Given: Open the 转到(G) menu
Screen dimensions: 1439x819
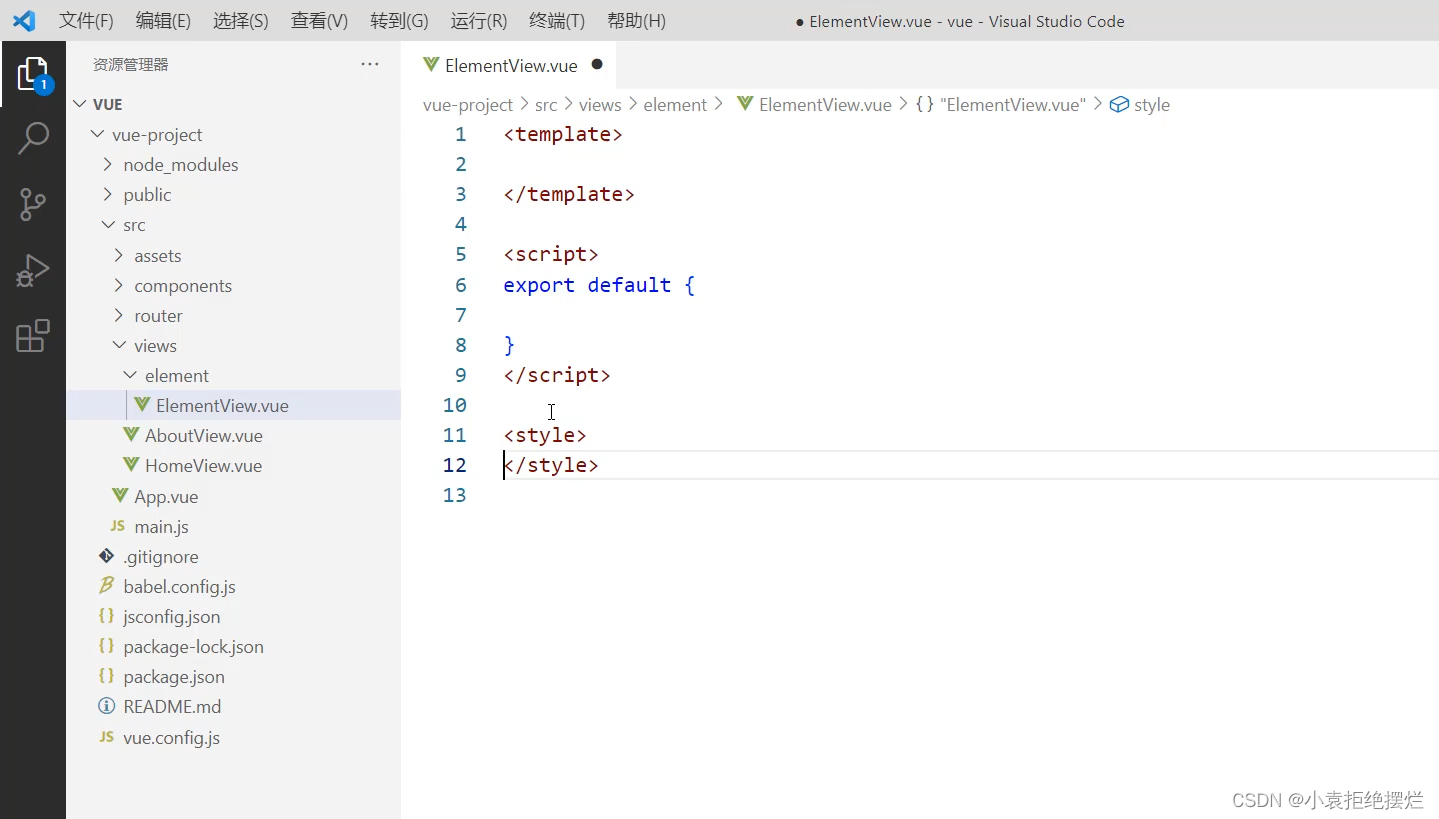Looking at the screenshot, I should click(399, 21).
